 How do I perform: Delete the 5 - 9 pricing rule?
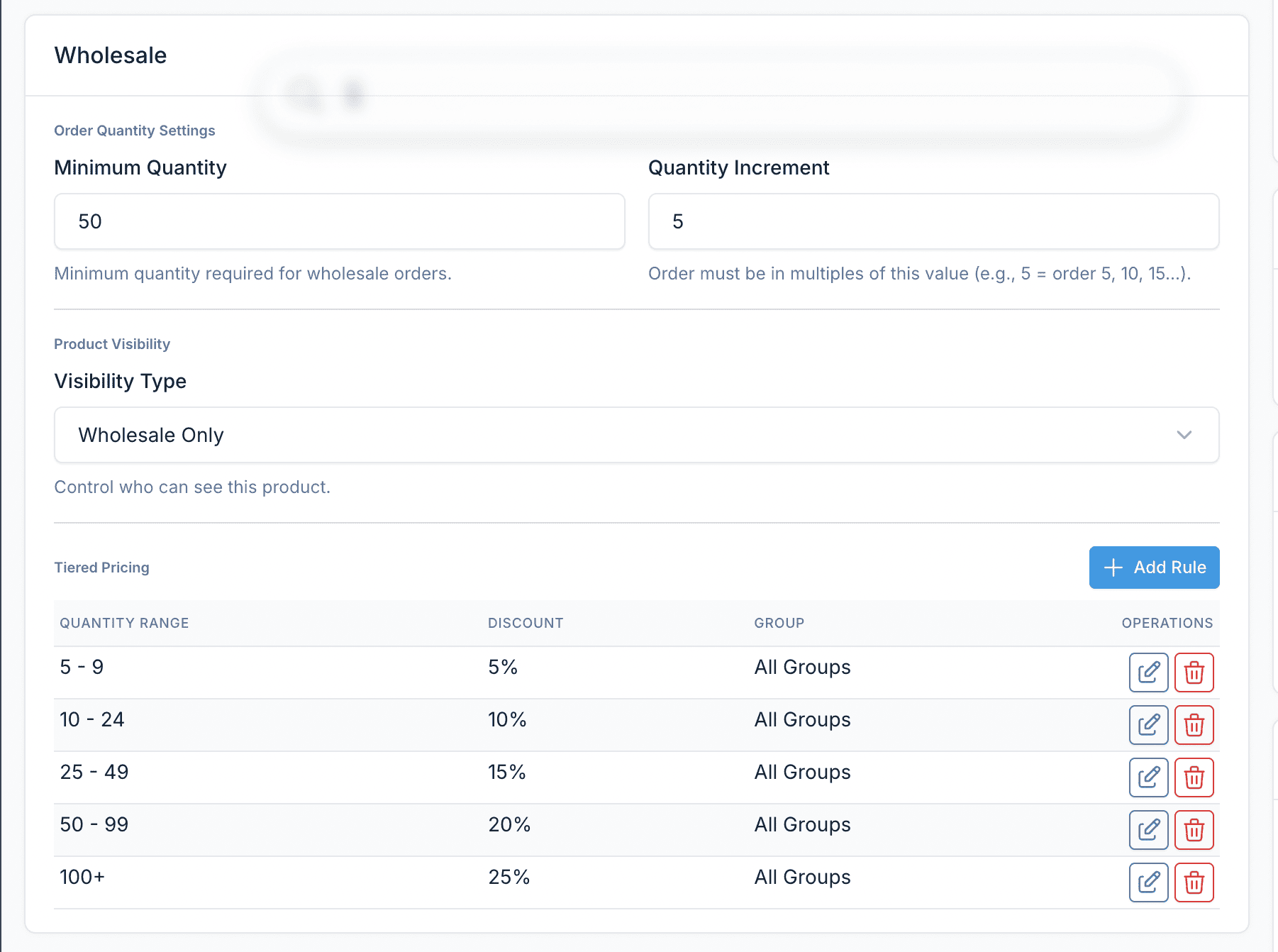click(1194, 672)
